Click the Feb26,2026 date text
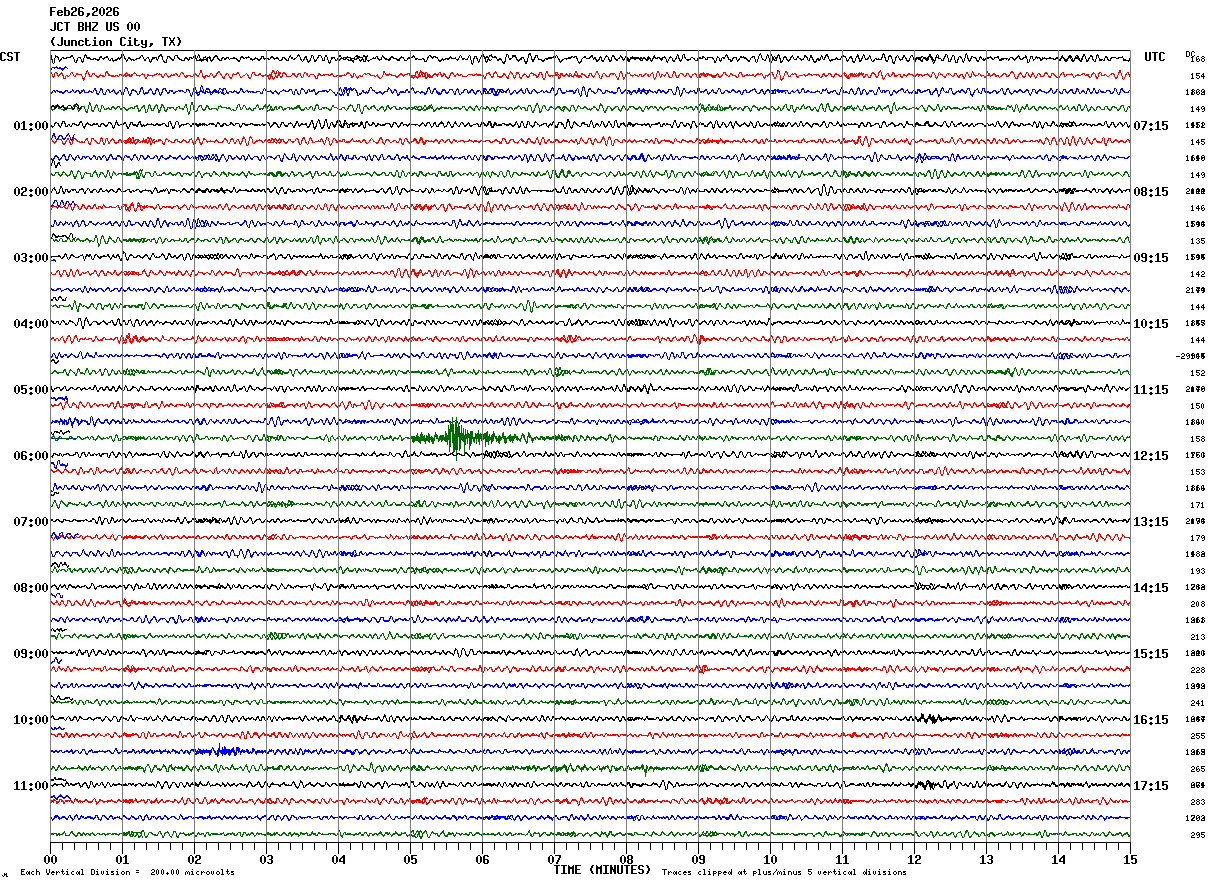The height and width of the screenshot is (886, 1210). point(84,12)
